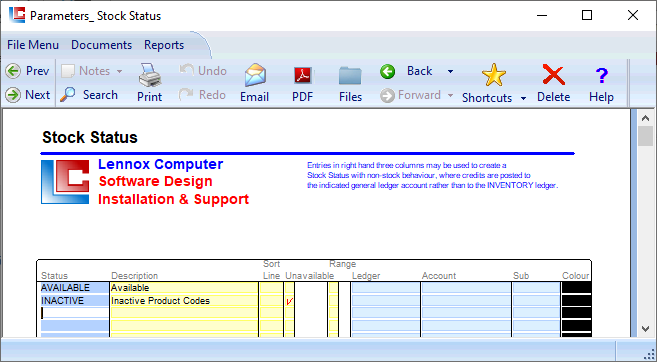657x362 pixels.
Task: Click Colour swatch for AVAILABLE row
Action: point(577,288)
